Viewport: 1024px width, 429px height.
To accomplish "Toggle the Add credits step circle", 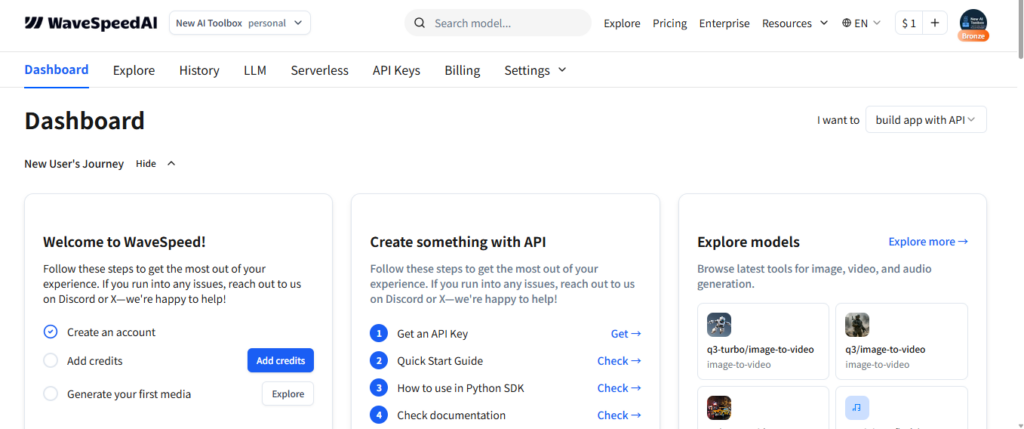I will [x=51, y=360].
